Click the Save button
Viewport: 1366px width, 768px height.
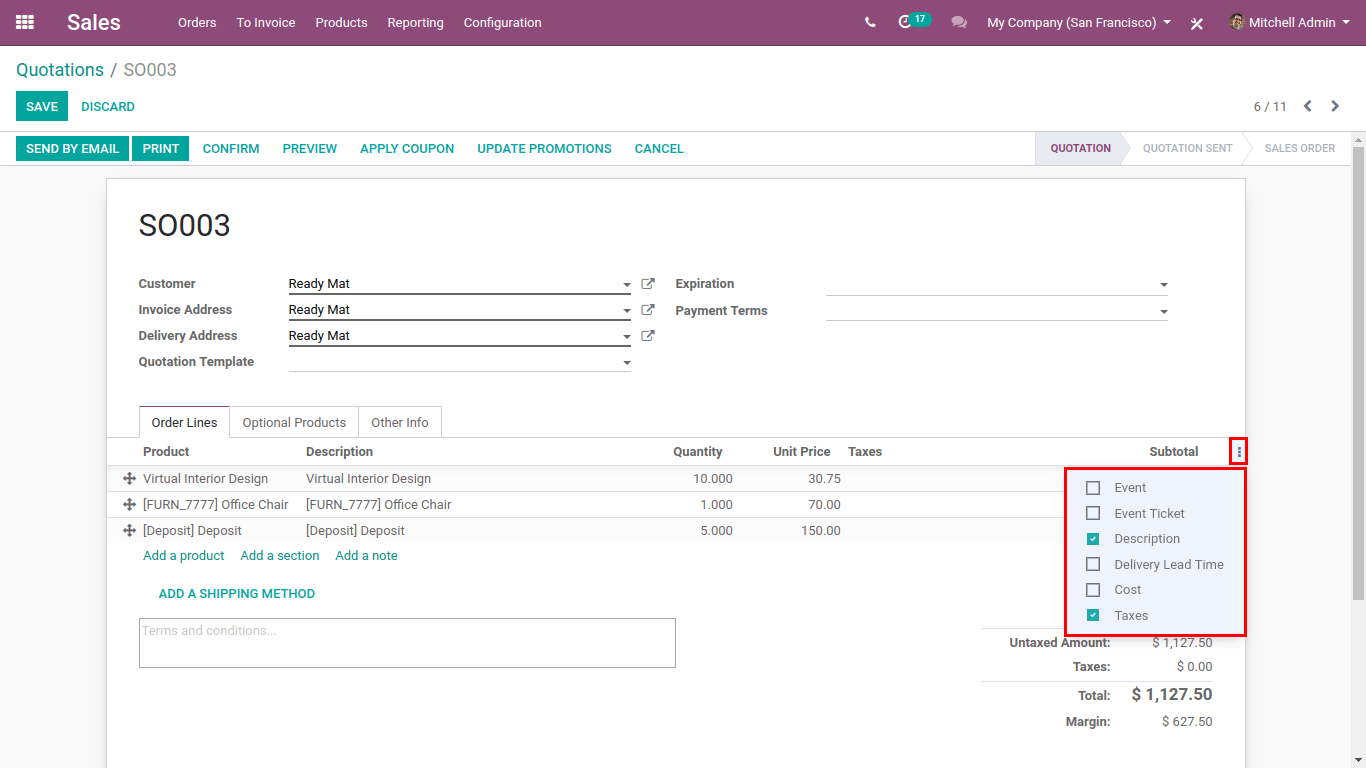click(x=42, y=106)
